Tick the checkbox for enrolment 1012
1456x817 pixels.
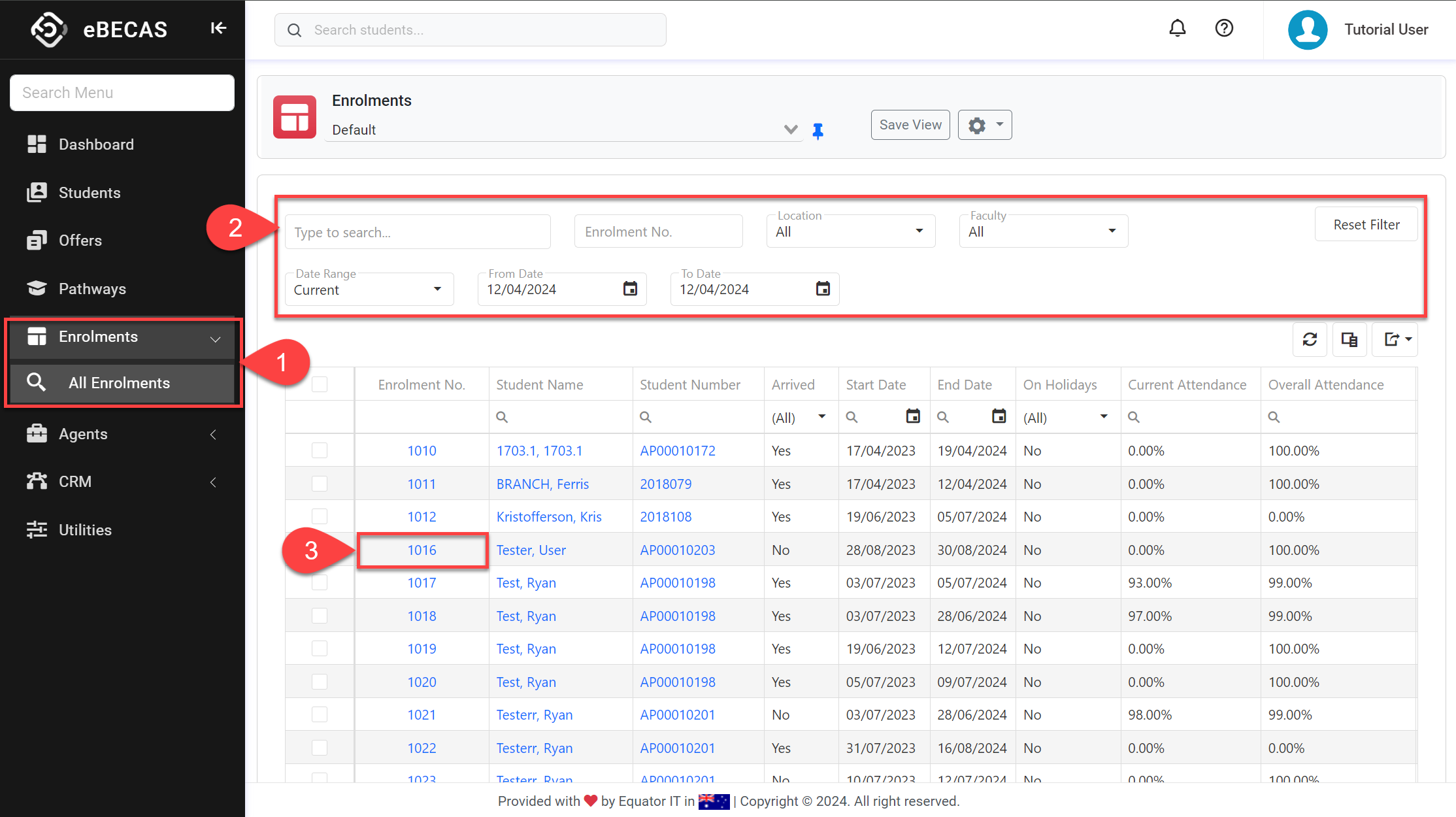tap(320, 516)
